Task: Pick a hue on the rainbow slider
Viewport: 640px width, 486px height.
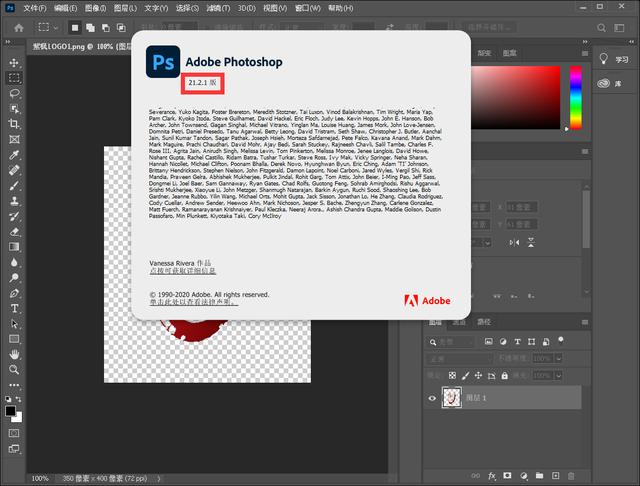Action: coord(576,98)
